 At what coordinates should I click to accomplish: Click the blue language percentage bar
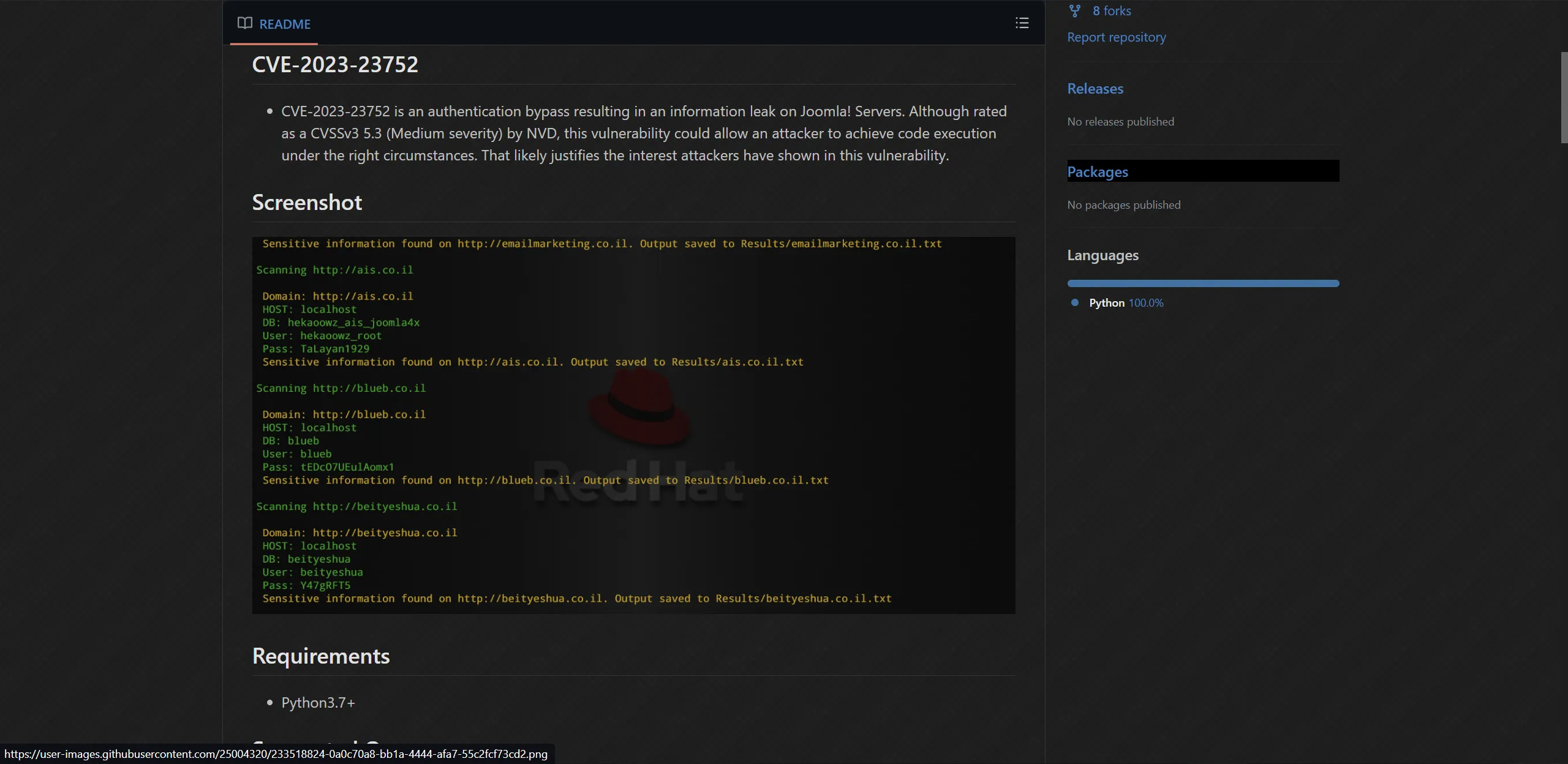(x=1202, y=283)
